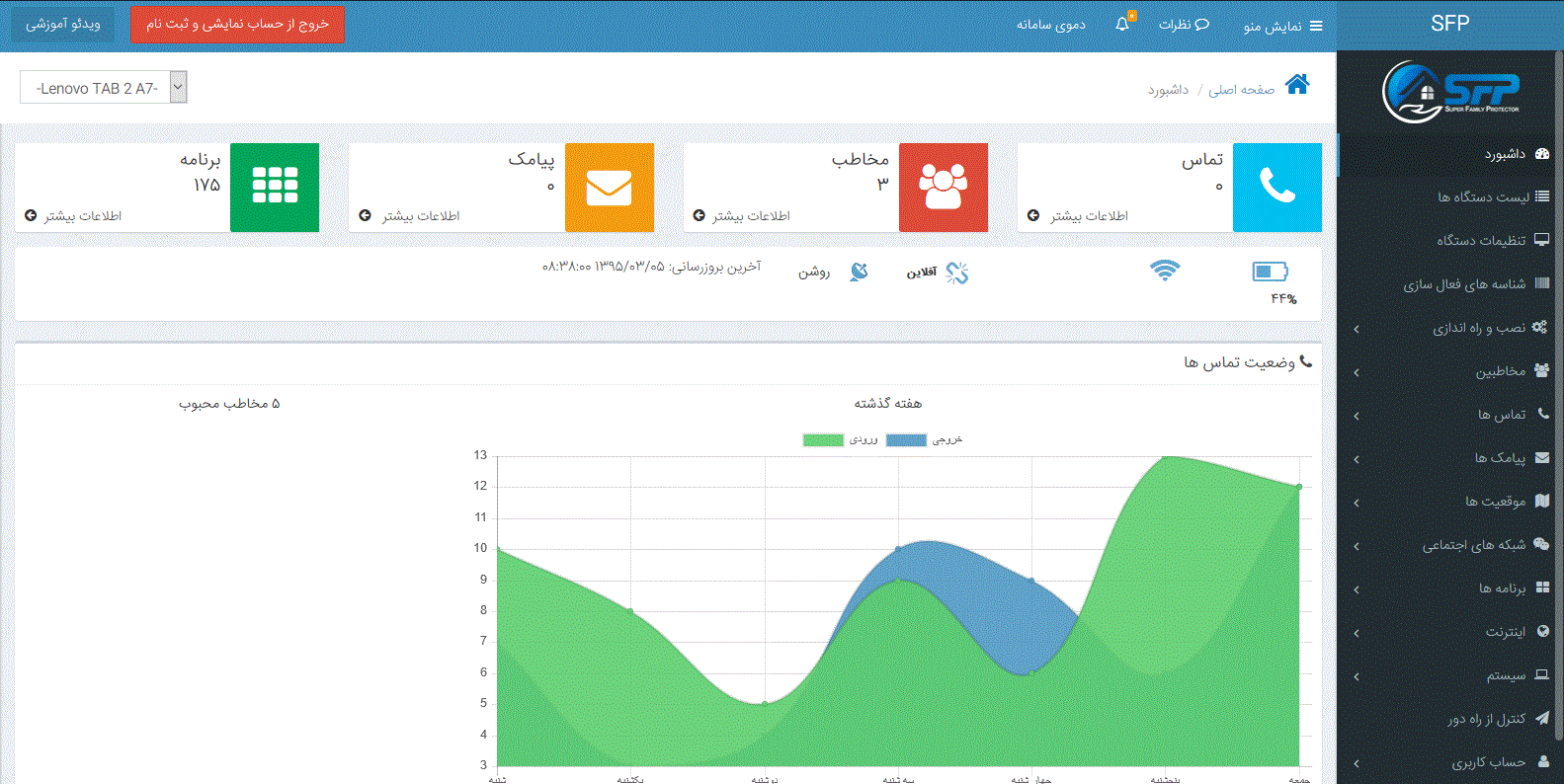Click the battery status icon showing 44%
This screenshot has height=784, width=1564.
click(x=1270, y=272)
